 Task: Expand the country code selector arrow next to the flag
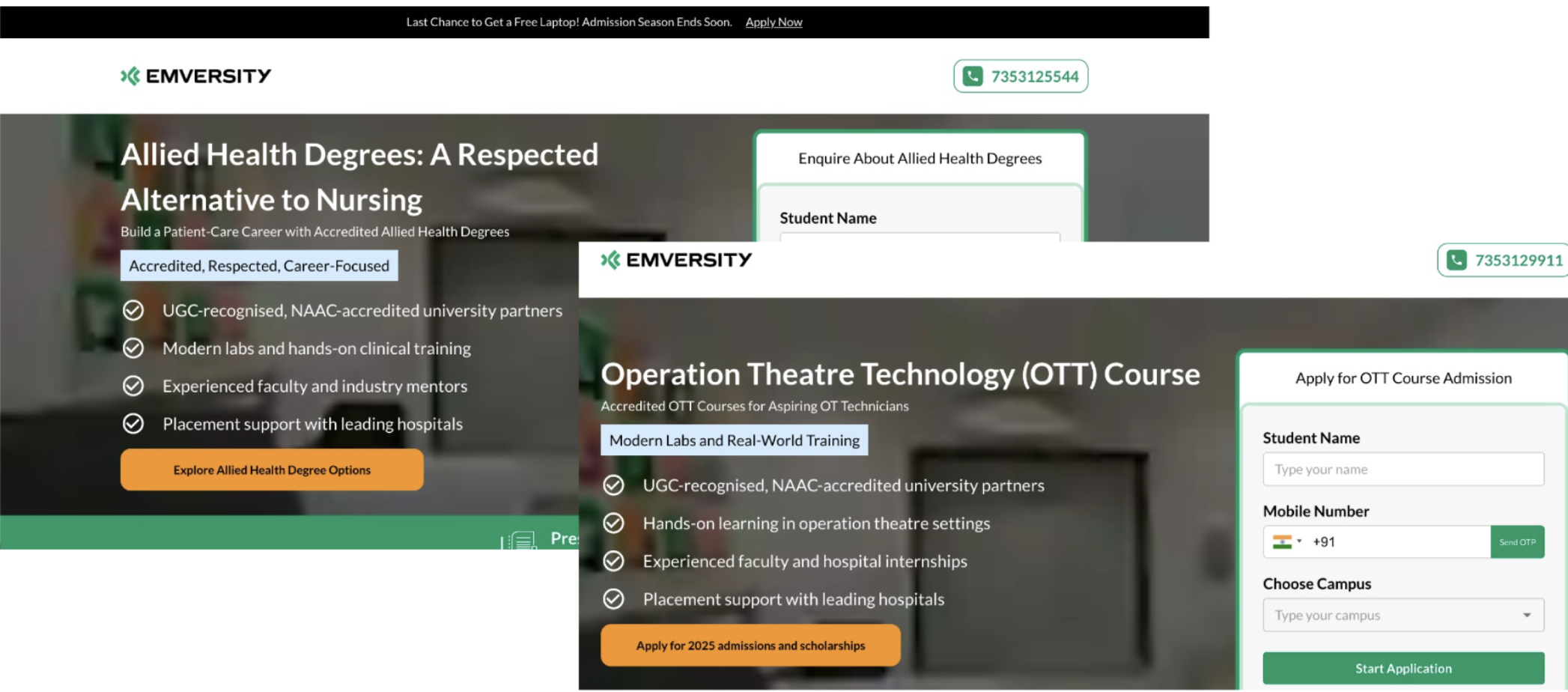(x=1299, y=541)
